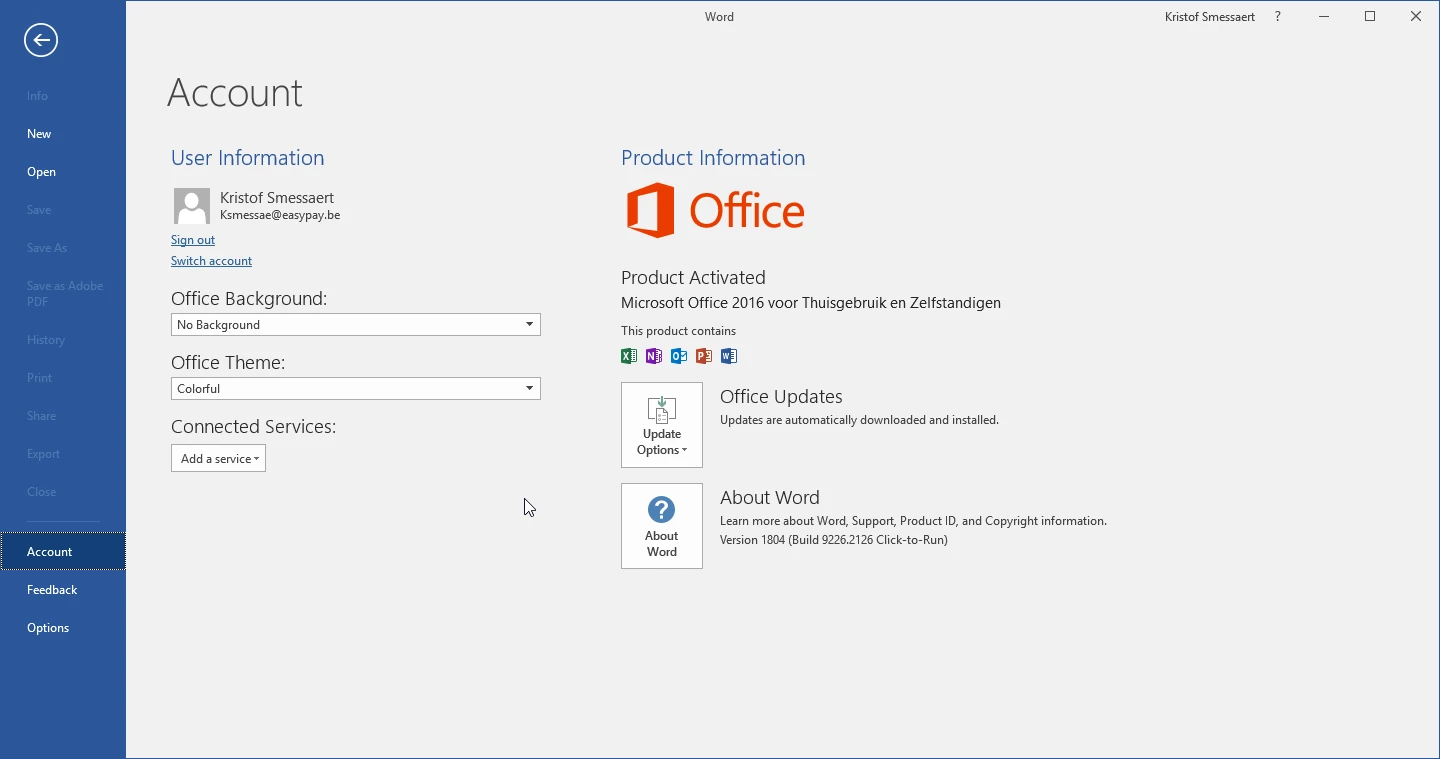Viewport: 1440px width, 759px height.
Task: Minimize the Word window
Action: [1324, 17]
